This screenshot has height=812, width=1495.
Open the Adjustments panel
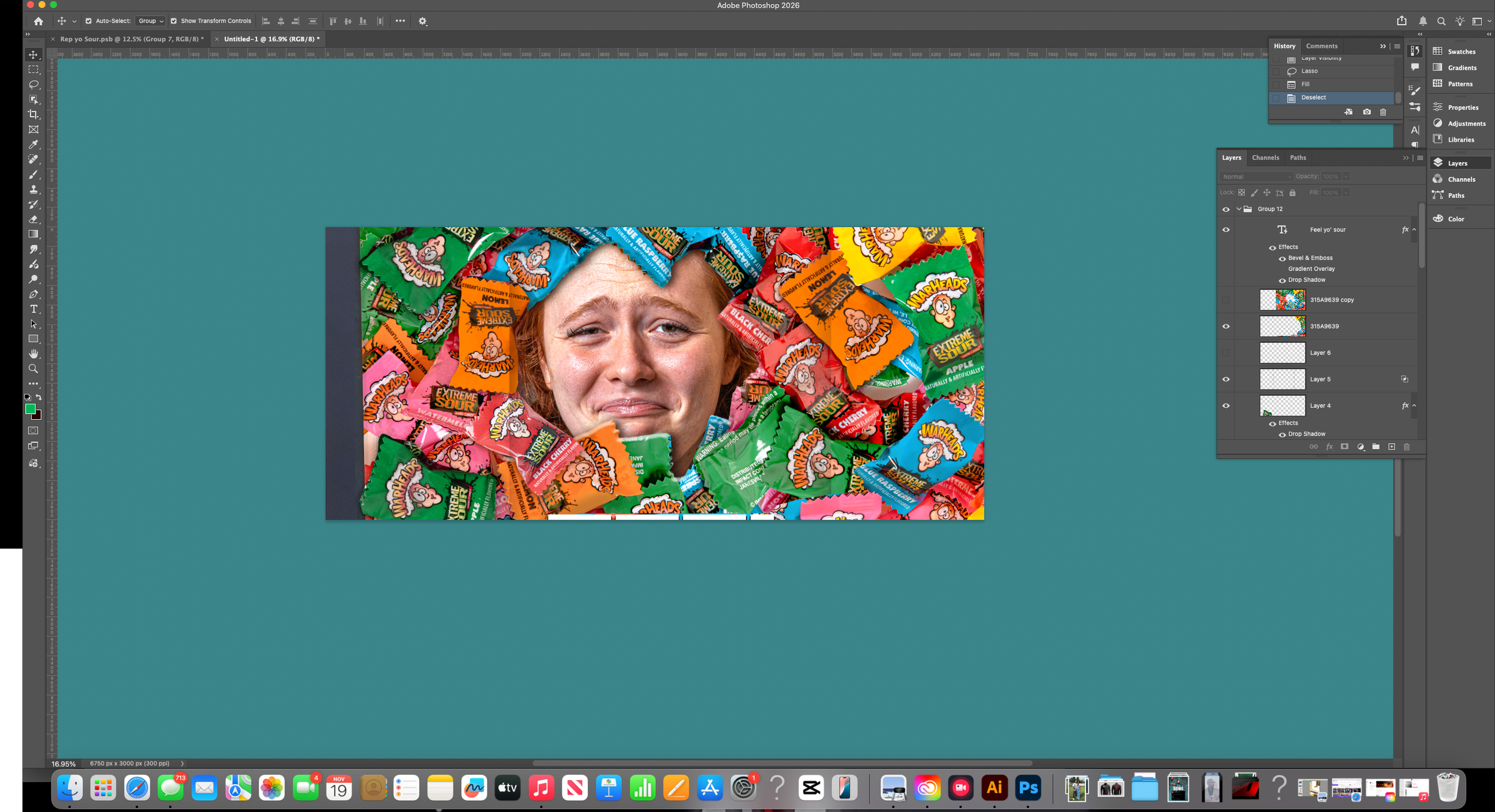(1461, 124)
